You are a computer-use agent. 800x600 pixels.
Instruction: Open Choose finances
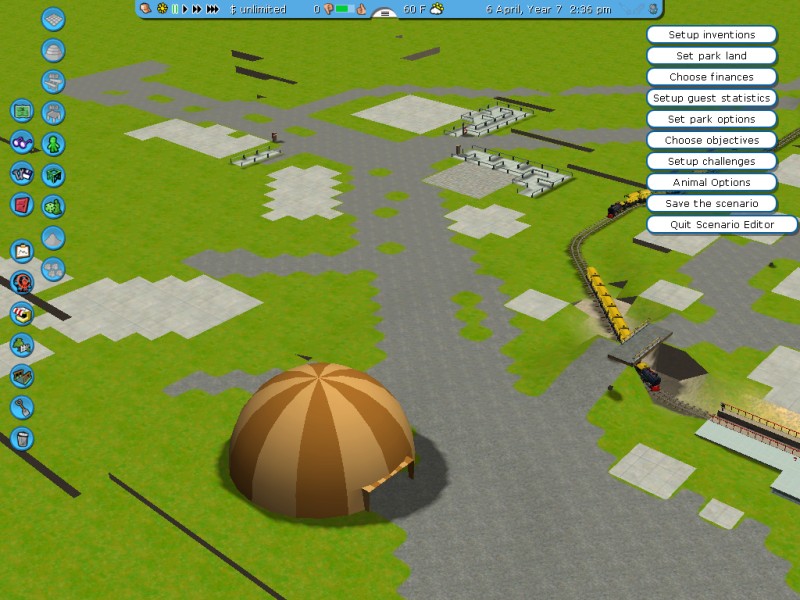tap(712, 77)
